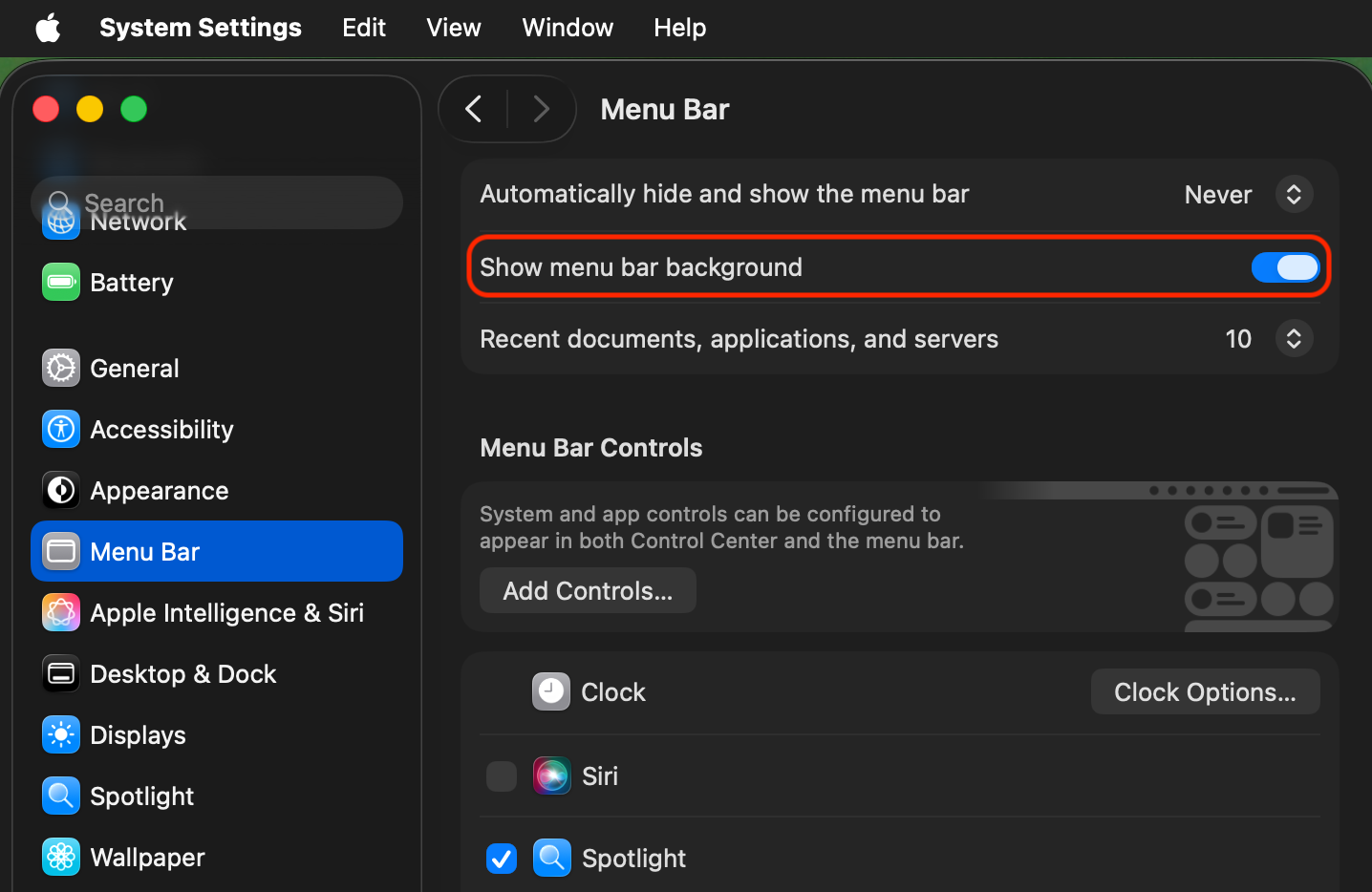
Task: Select the Appearance icon
Action: (x=61, y=491)
